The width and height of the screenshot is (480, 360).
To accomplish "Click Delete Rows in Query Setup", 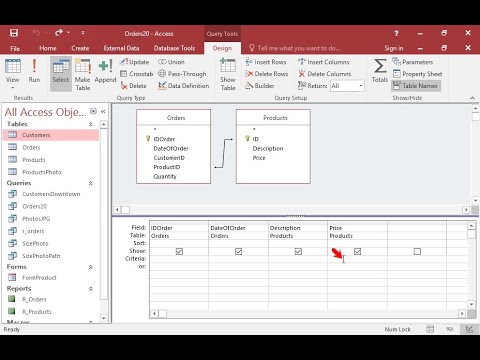I will pyautogui.click(x=266, y=74).
